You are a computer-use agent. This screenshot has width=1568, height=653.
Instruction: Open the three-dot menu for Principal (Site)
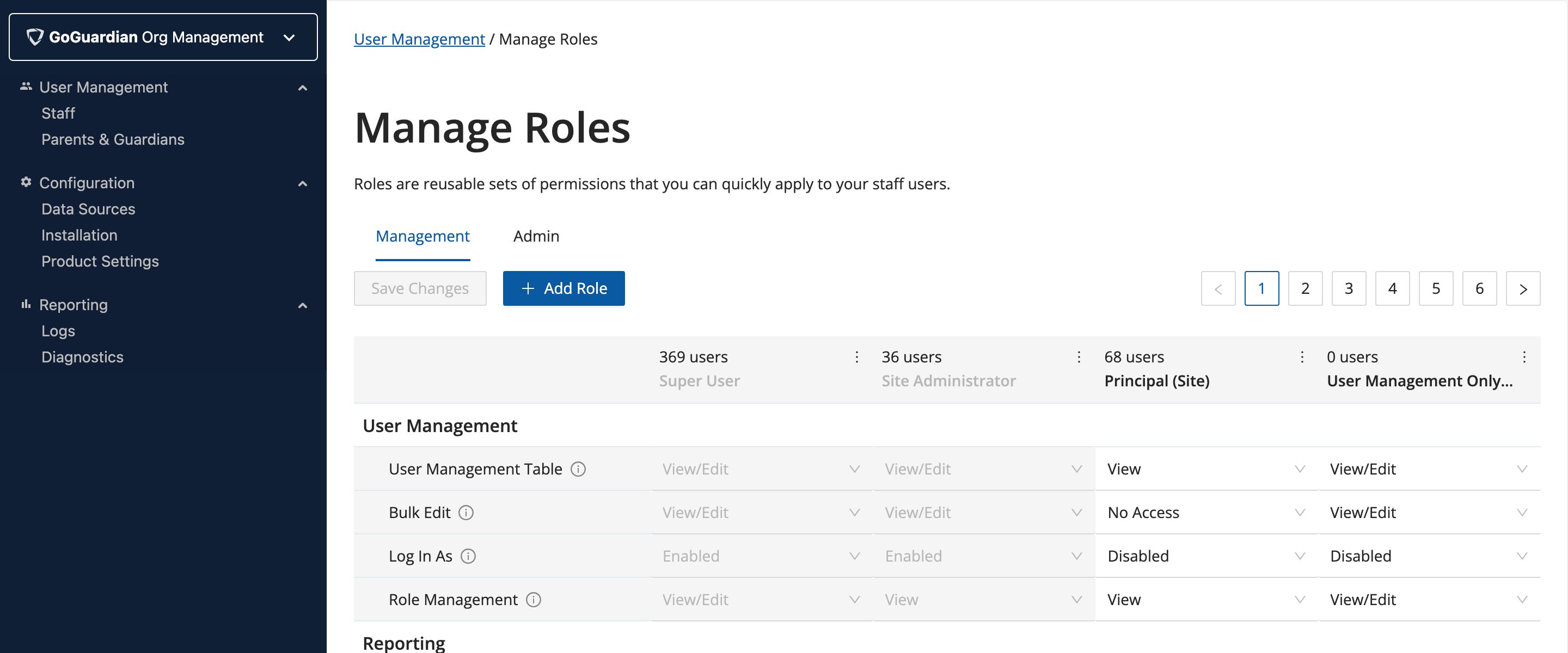[1301, 357]
